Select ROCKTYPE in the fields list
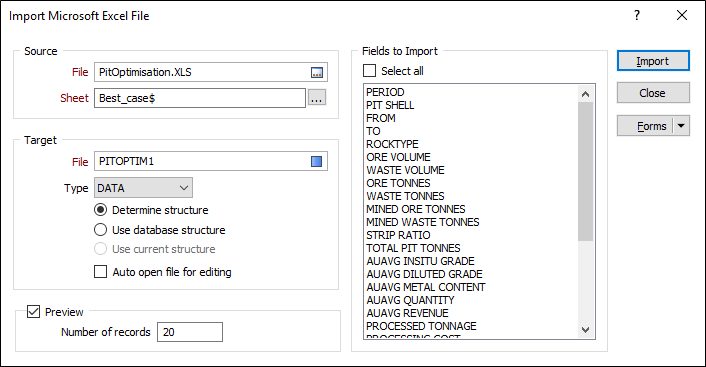Screen dimensions: 706x367 [x=392, y=144]
